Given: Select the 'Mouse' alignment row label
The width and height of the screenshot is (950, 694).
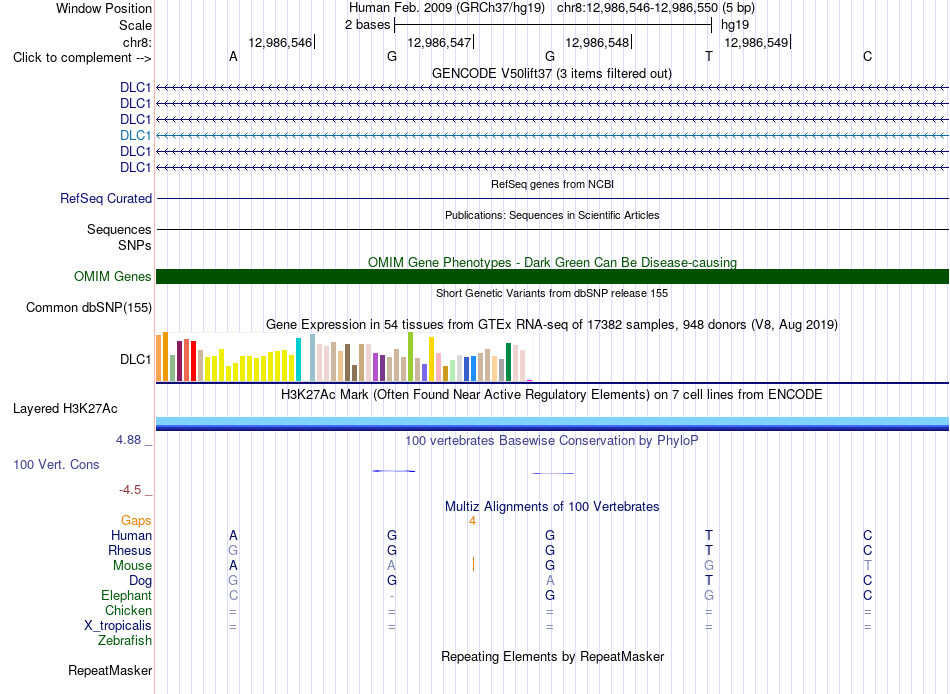Looking at the screenshot, I should [x=132, y=566].
